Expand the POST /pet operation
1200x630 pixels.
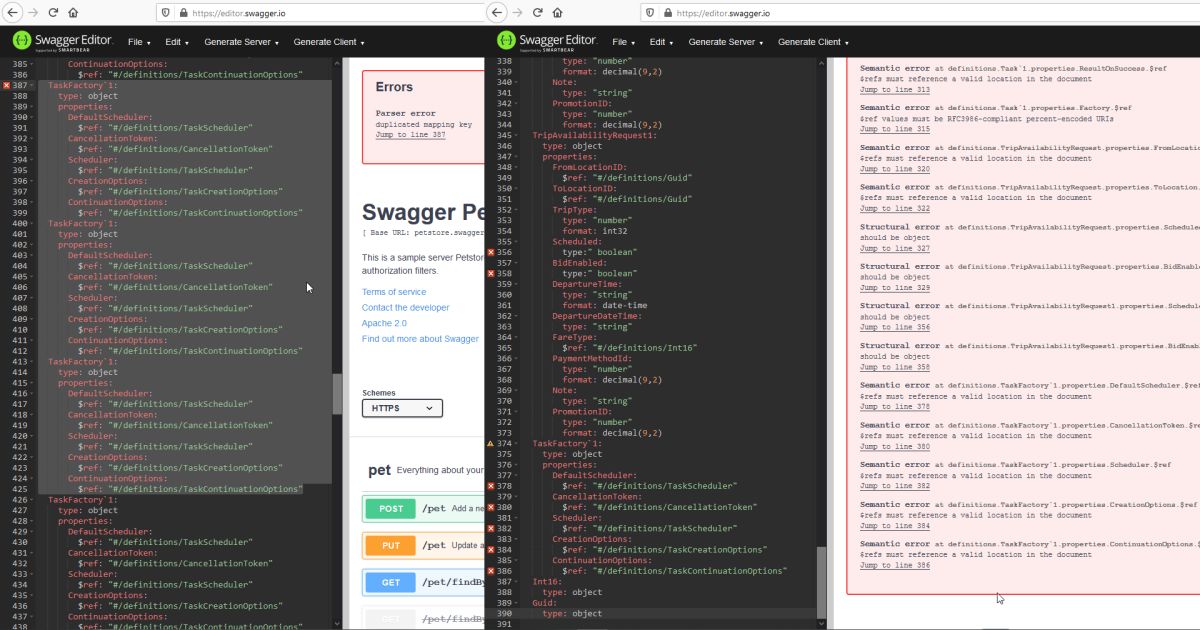coord(423,509)
